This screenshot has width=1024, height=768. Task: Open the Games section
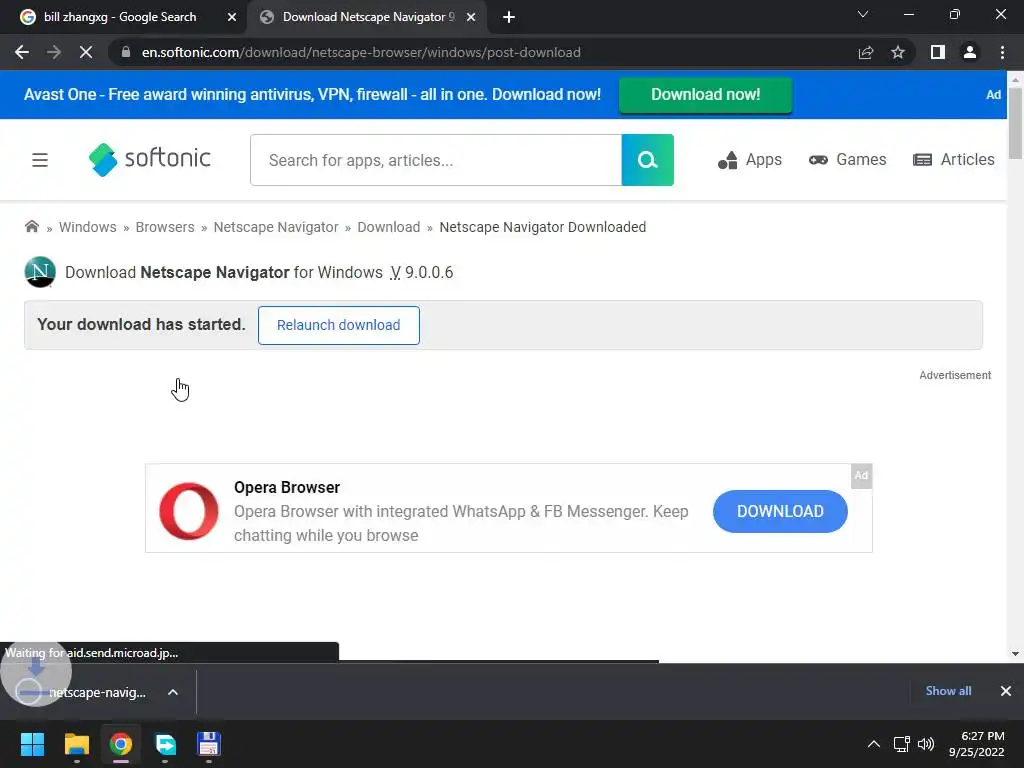848,160
